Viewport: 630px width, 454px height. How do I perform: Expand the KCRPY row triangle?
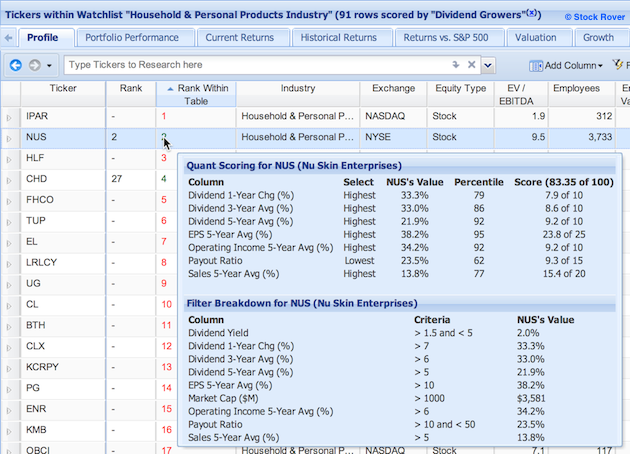(x=9, y=368)
